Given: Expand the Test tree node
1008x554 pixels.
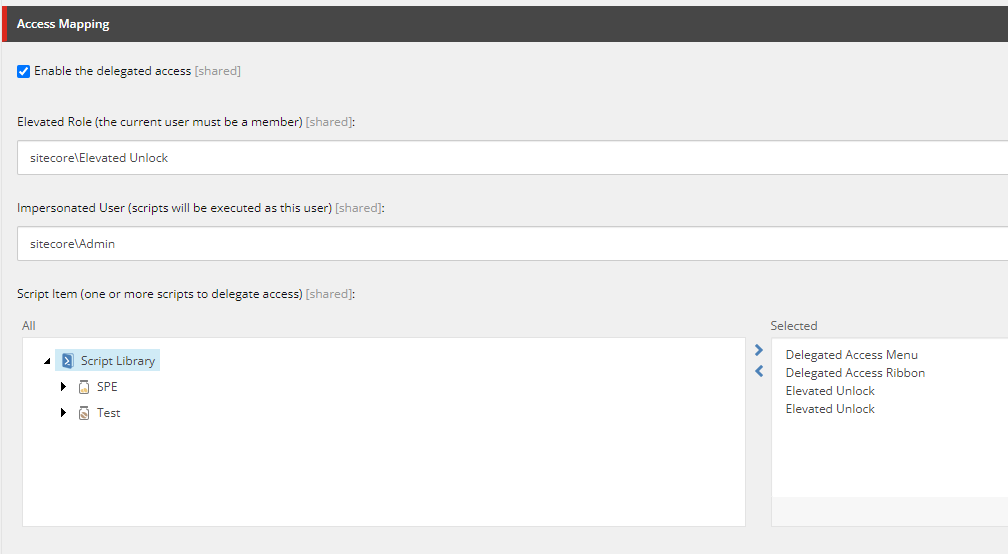Looking at the screenshot, I should tap(64, 413).
